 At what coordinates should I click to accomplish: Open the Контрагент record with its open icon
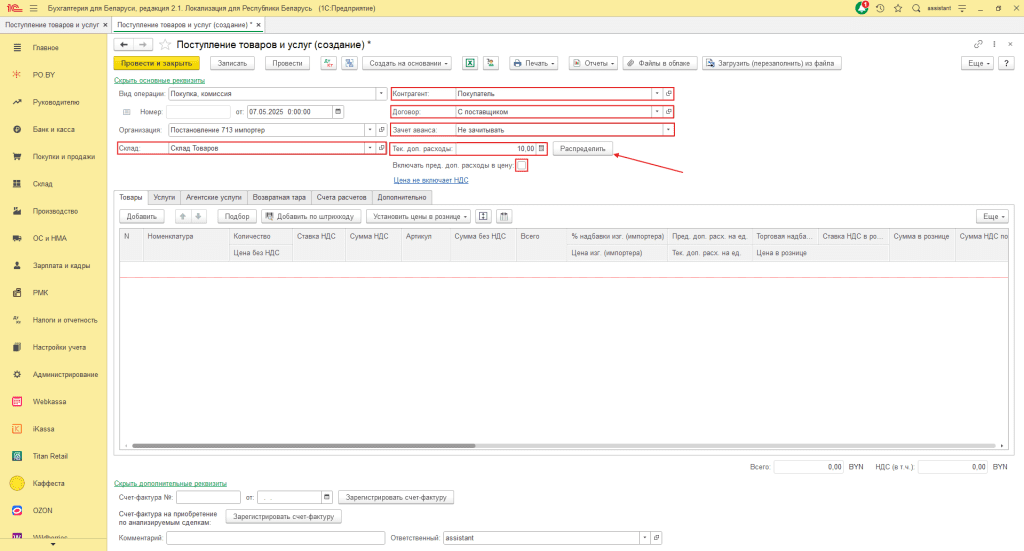[x=668, y=93]
